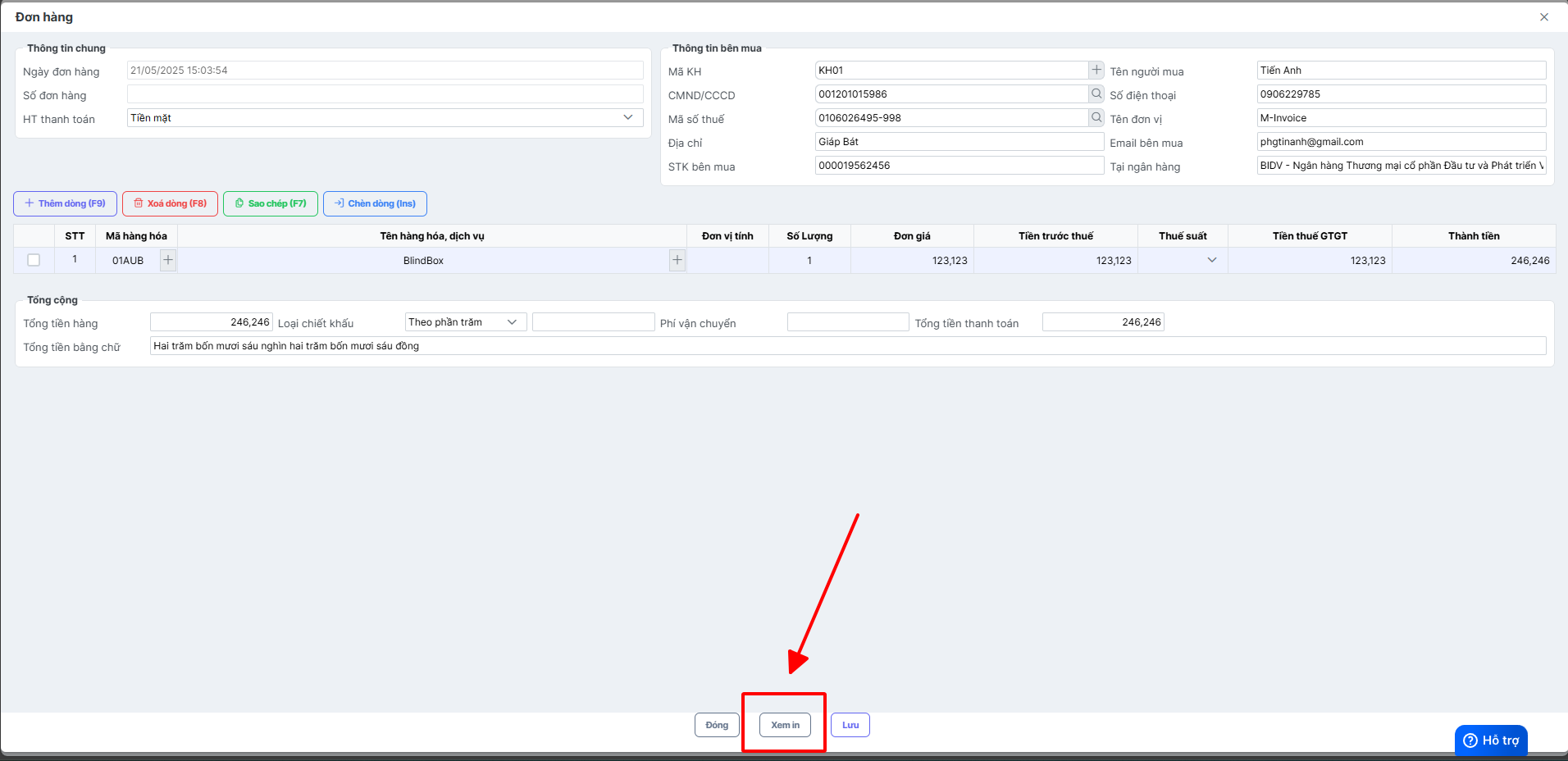Click the STT column header
1568x761 pixels.
(x=75, y=236)
